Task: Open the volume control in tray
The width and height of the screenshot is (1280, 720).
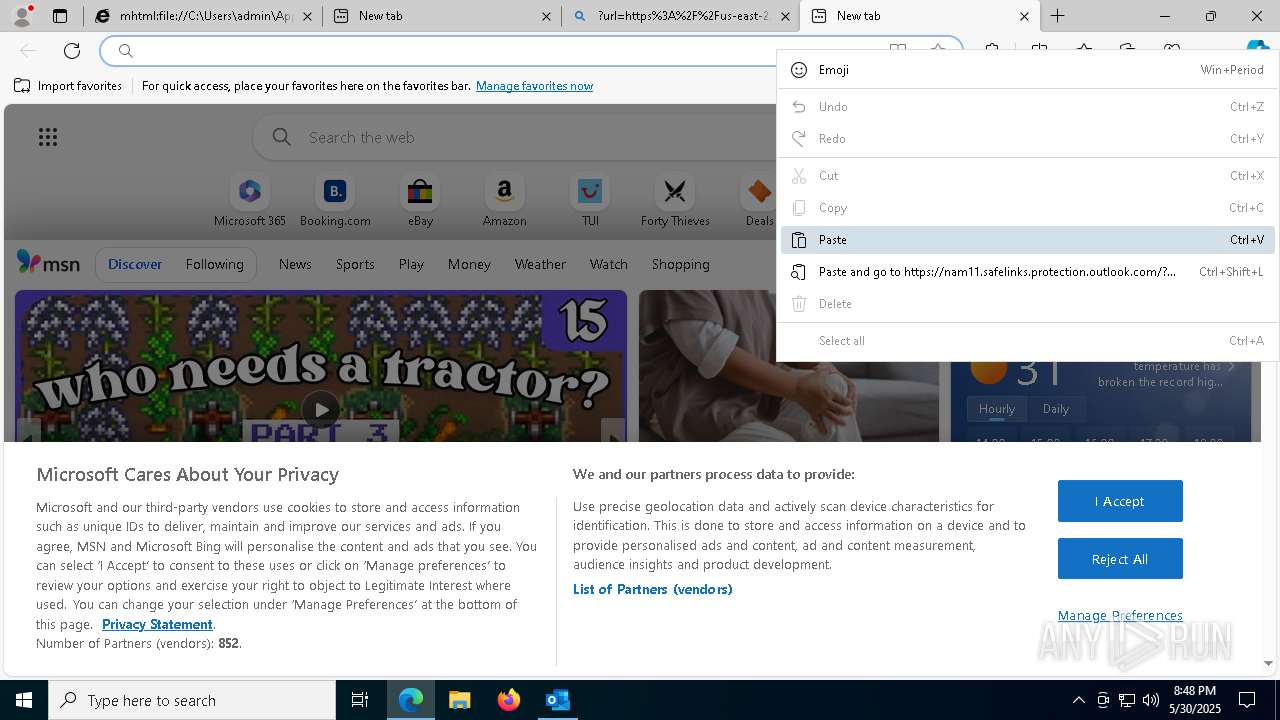Action: pyautogui.click(x=1151, y=700)
